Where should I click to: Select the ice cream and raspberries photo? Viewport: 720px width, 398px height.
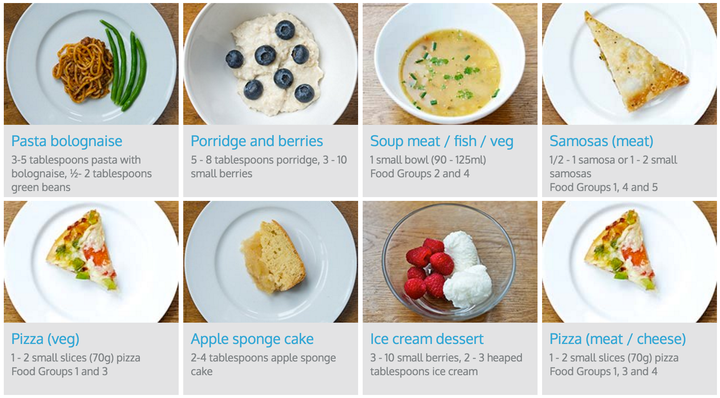click(x=450, y=262)
